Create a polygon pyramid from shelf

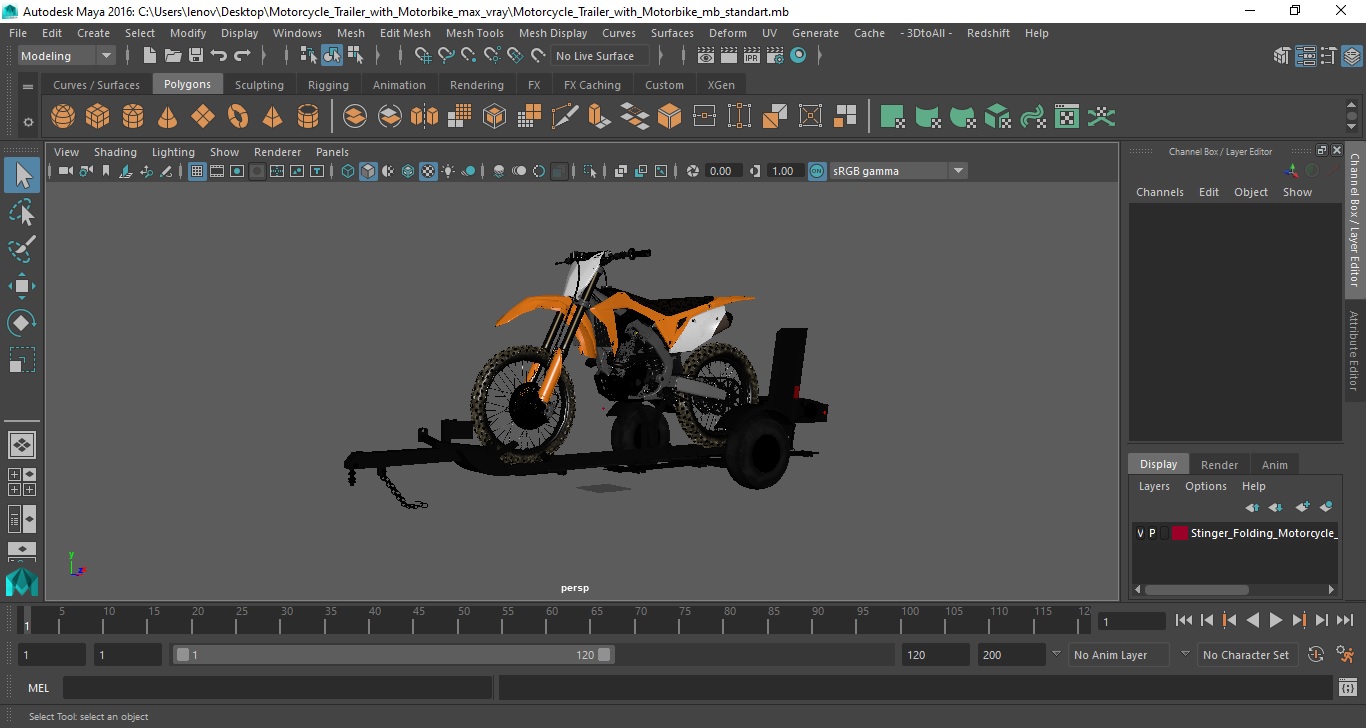coord(273,117)
